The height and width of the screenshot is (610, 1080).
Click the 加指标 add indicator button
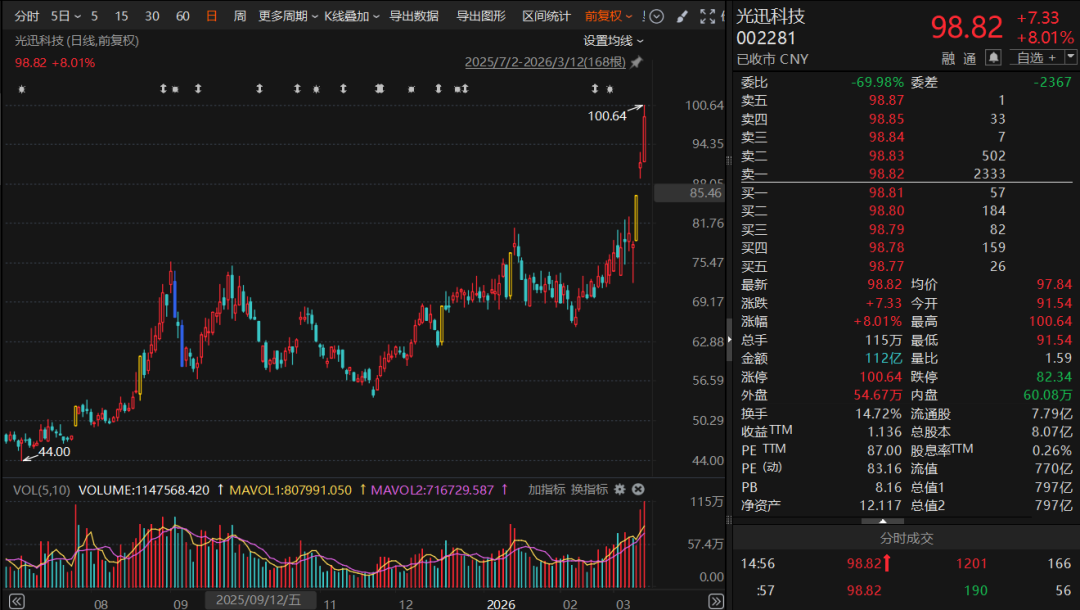coord(546,489)
